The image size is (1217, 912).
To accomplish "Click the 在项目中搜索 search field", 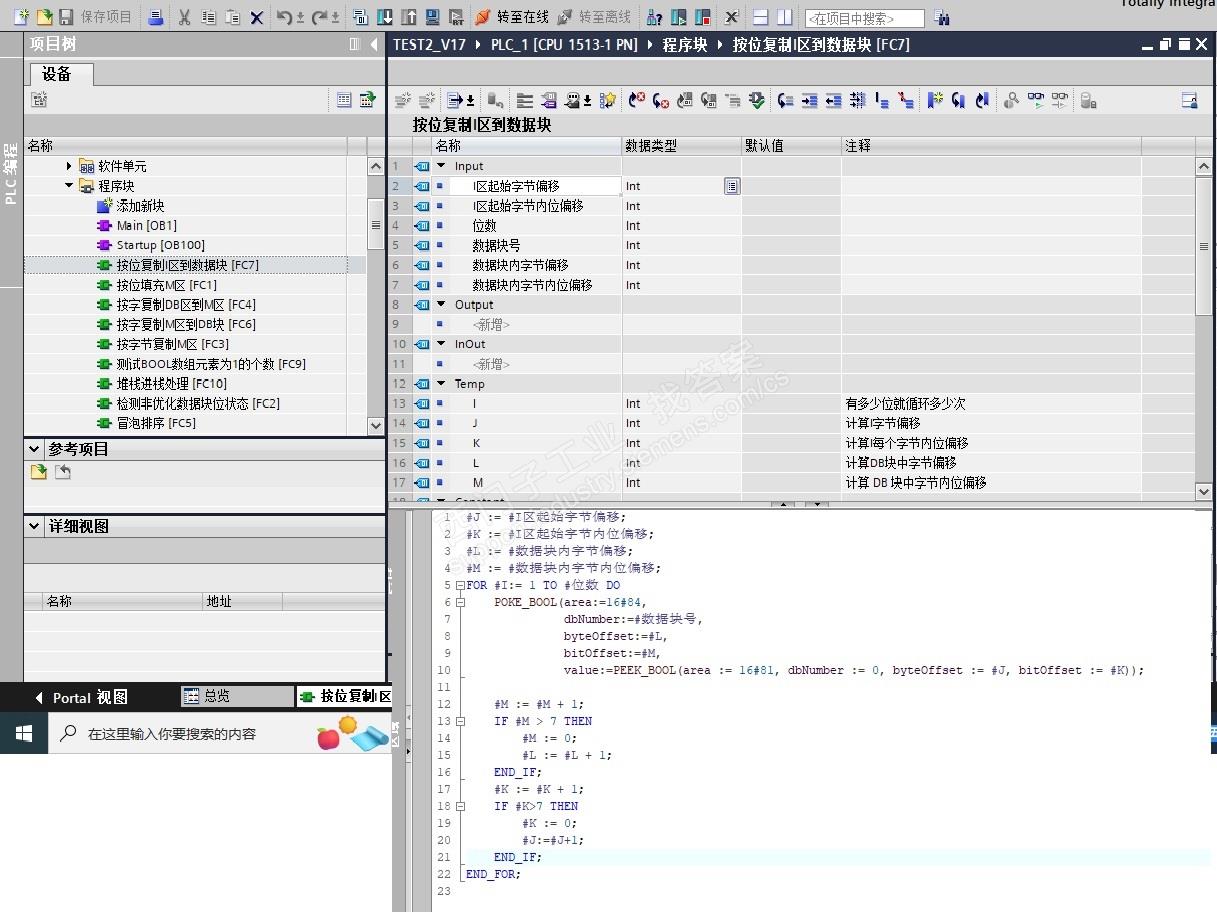I will [x=864, y=18].
